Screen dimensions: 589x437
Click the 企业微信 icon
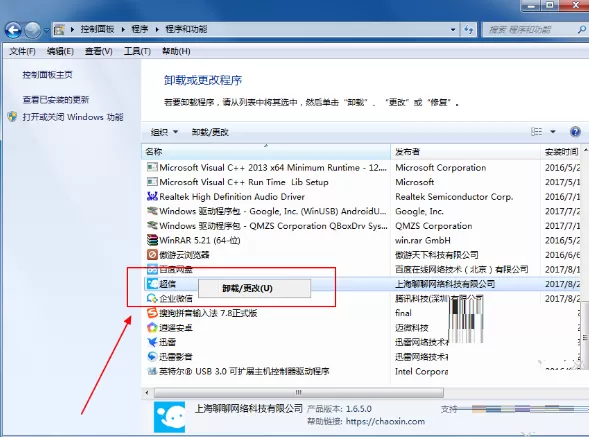pyautogui.click(x=152, y=298)
